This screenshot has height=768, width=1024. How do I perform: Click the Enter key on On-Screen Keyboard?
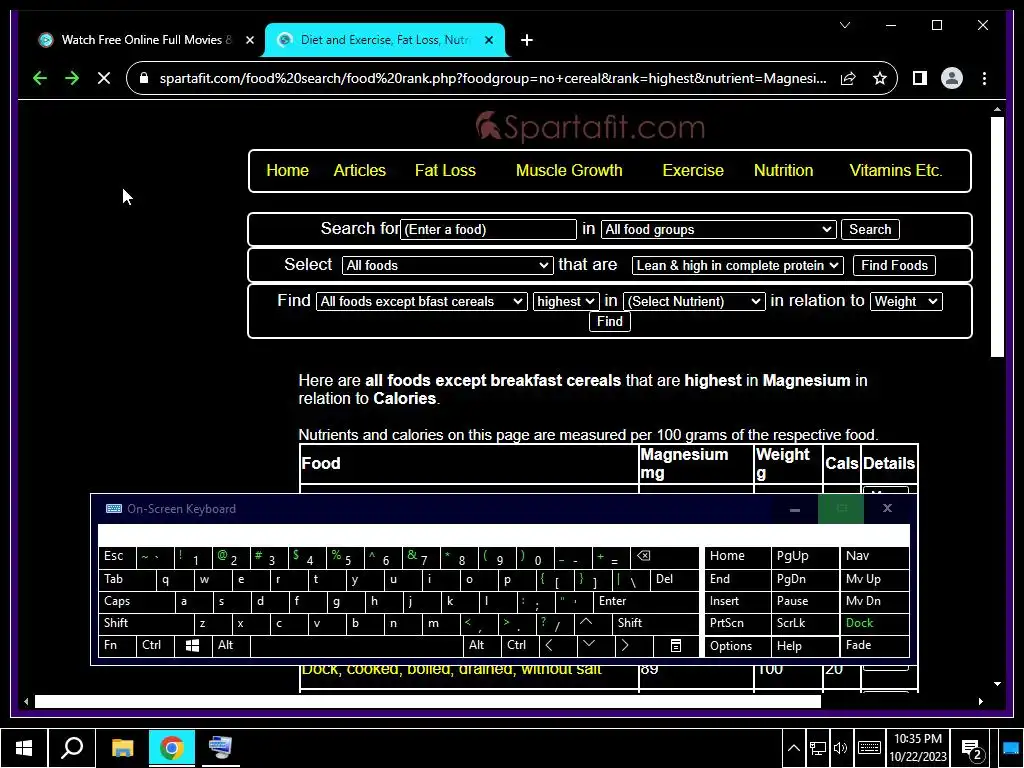[646, 601]
